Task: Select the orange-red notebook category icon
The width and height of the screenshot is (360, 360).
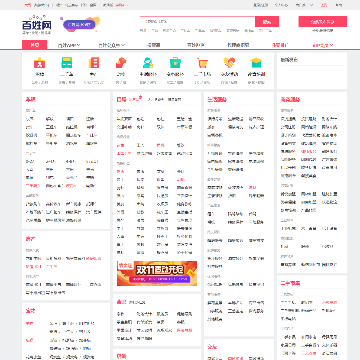Action: pos(94,63)
